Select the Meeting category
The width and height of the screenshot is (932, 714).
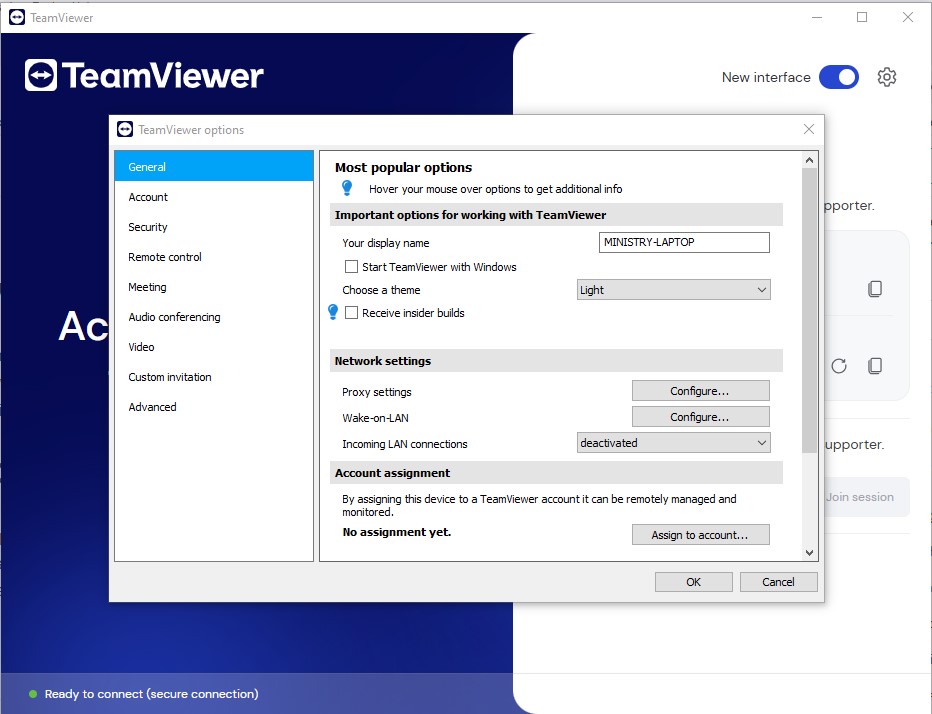click(x=214, y=287)
